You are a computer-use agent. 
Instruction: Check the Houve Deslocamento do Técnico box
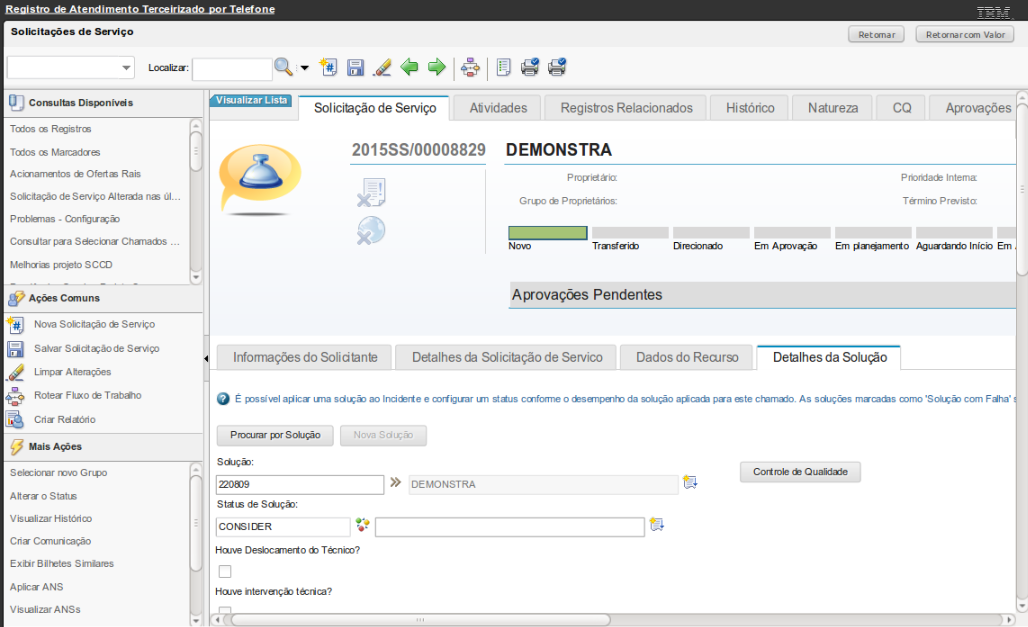pyautogui.click(x=225, y=571)
